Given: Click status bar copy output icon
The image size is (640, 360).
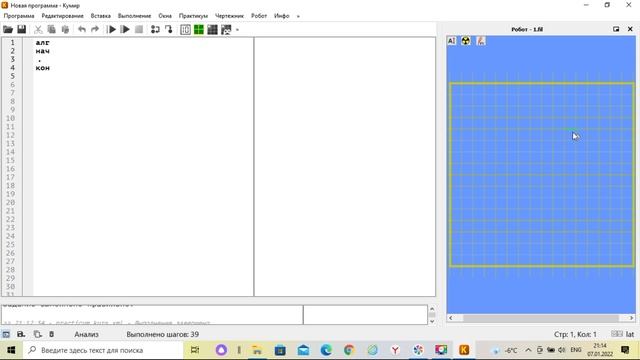Looking at the screenshot, I should click(x=38, y=334).
